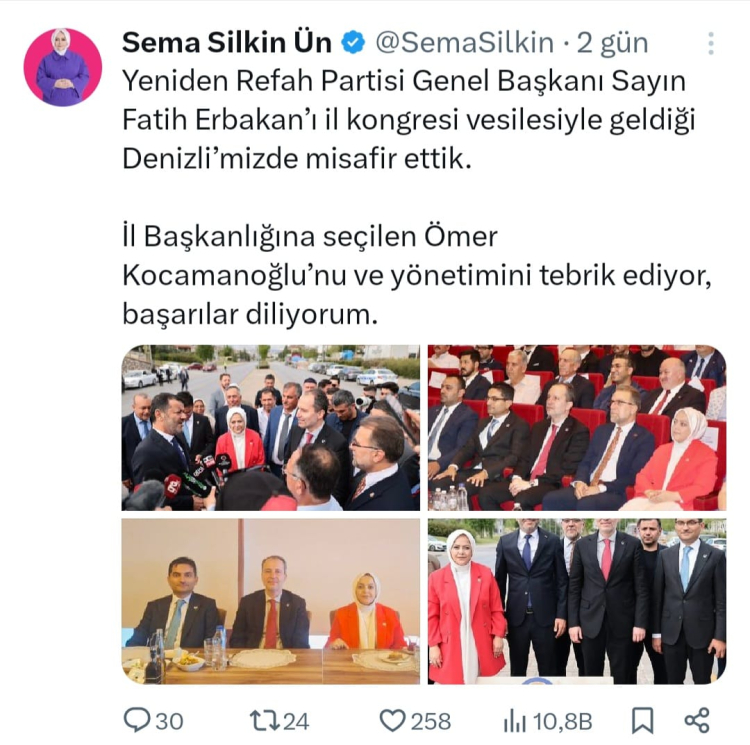Viewport: 750px width, 745px height.
Task: Click the 2 gün timestamp
Action: [612, 43]
